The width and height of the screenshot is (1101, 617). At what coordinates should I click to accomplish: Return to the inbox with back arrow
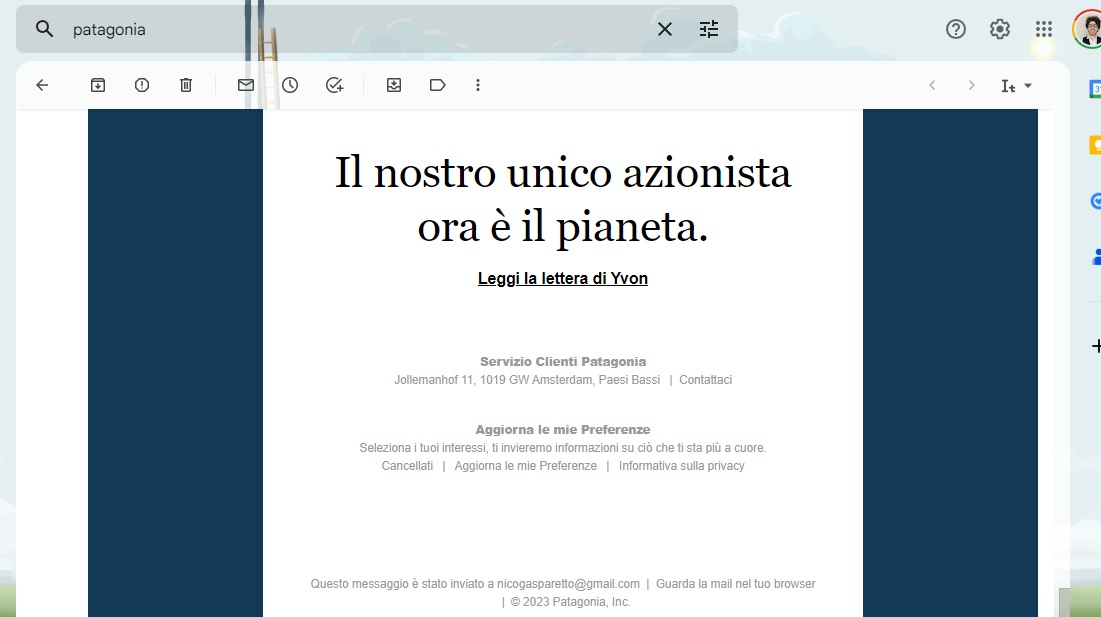41,85
